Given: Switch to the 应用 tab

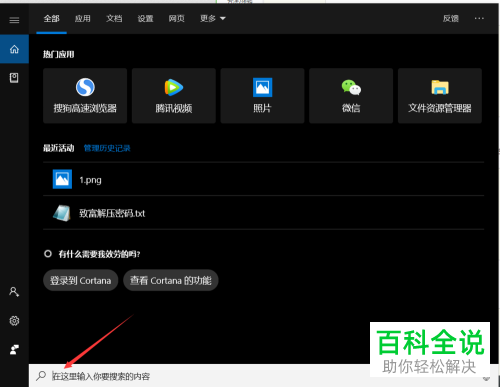Looking at the screenshot, I should [x=83, y=19].
